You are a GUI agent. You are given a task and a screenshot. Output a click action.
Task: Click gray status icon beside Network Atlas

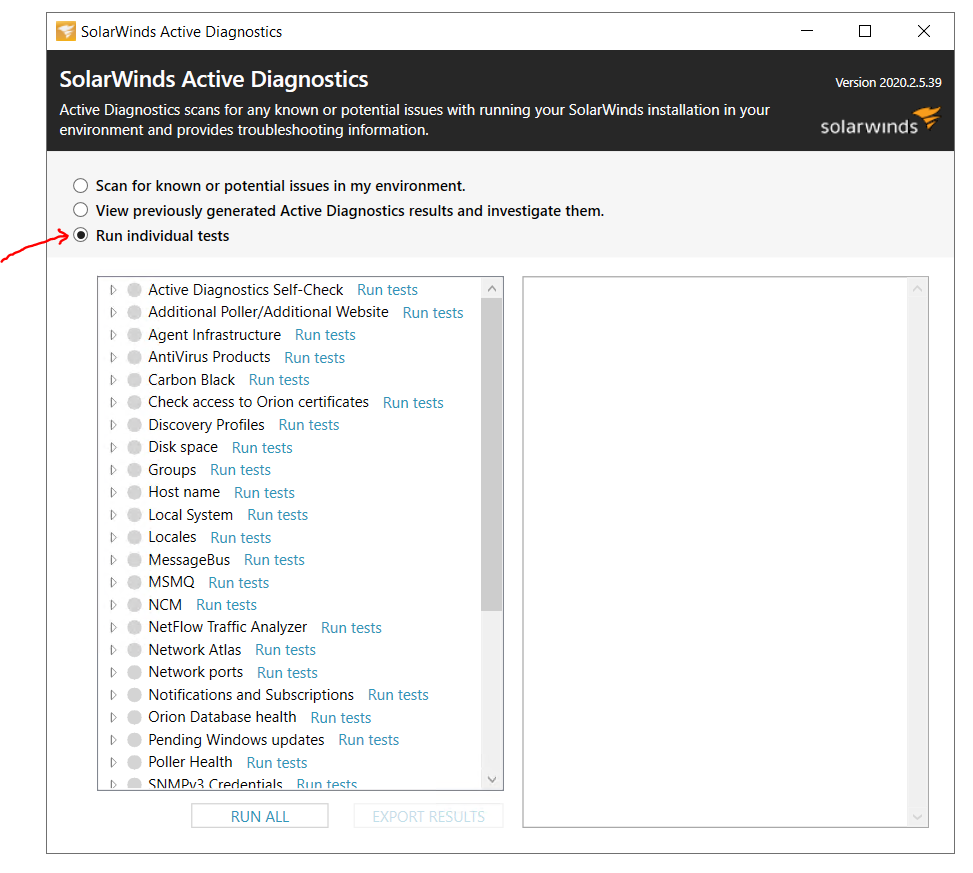[134, 650]
